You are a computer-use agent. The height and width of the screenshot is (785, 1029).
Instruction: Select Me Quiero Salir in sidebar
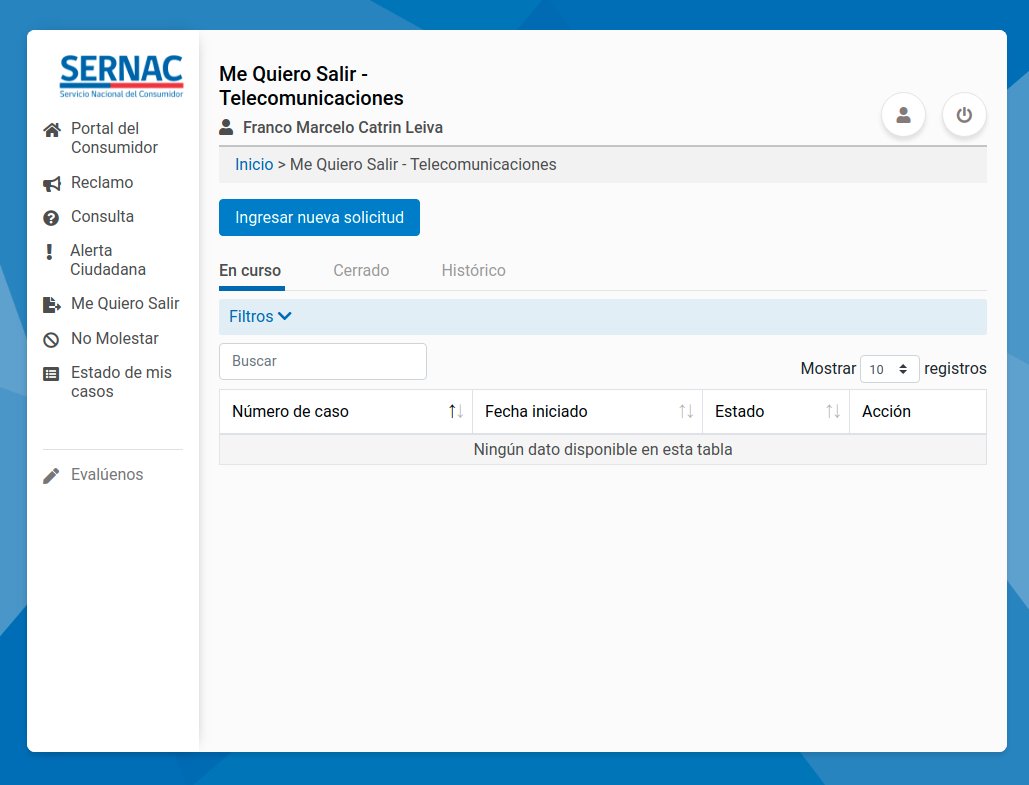tap(125, 303)
